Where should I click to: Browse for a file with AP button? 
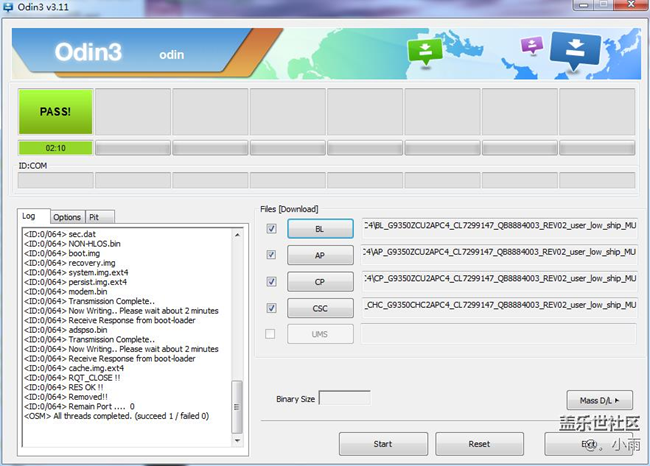click(320, 255)
